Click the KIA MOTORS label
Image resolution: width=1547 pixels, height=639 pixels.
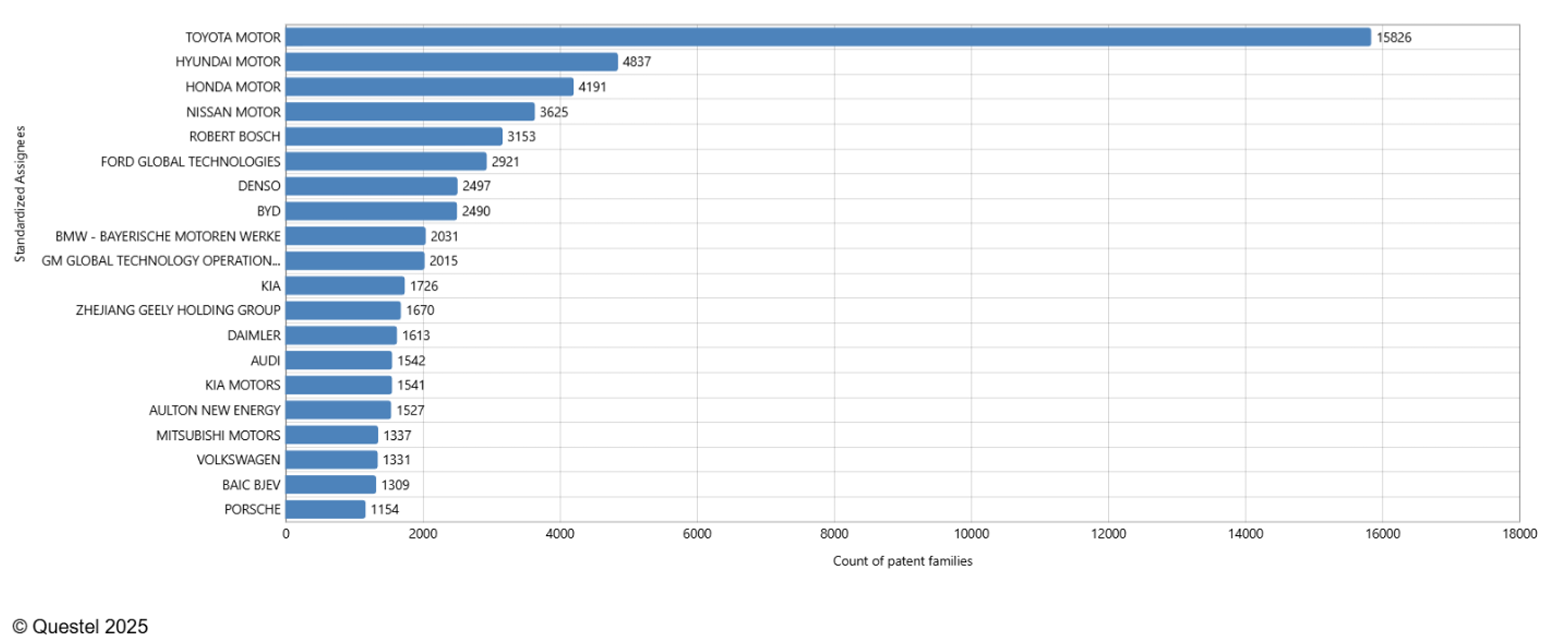point(242,385)
